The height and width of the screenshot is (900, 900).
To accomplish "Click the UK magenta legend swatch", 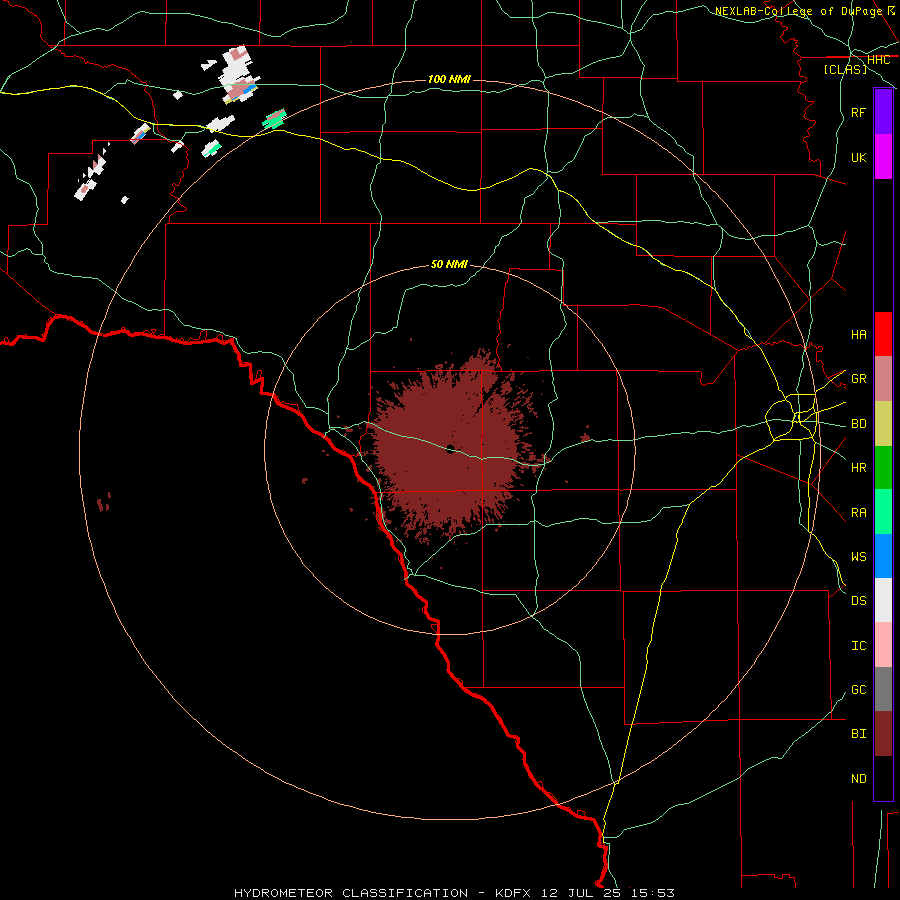I will (x=883, y=157).
